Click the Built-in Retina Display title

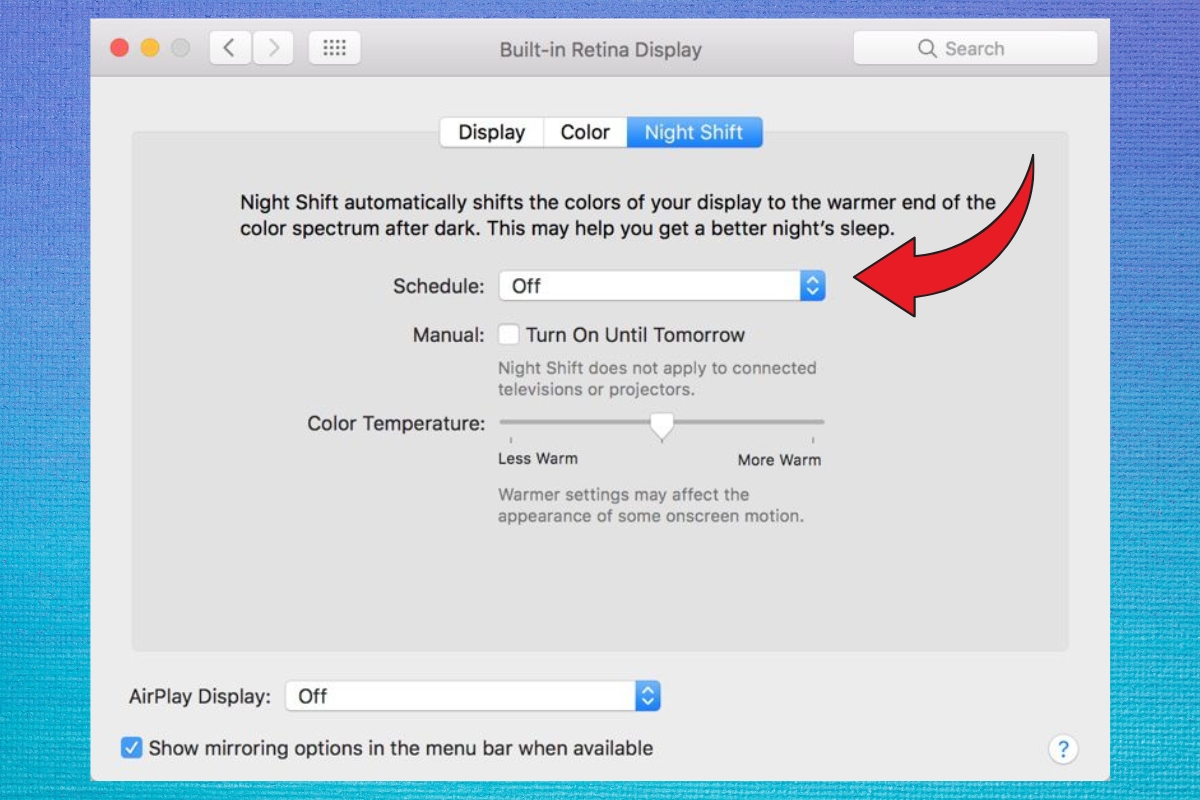click(x=601, y=49)
